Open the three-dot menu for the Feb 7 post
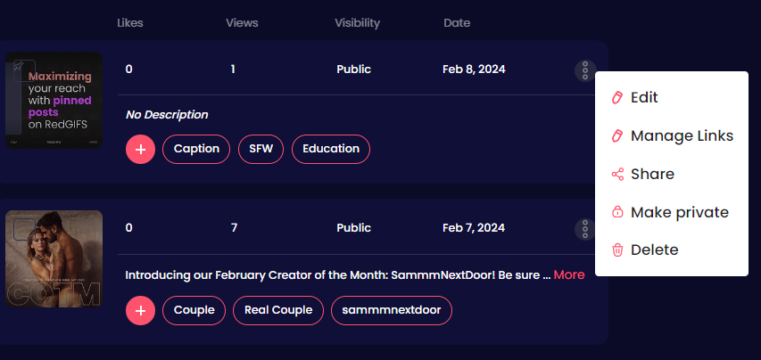 point(585,229)
